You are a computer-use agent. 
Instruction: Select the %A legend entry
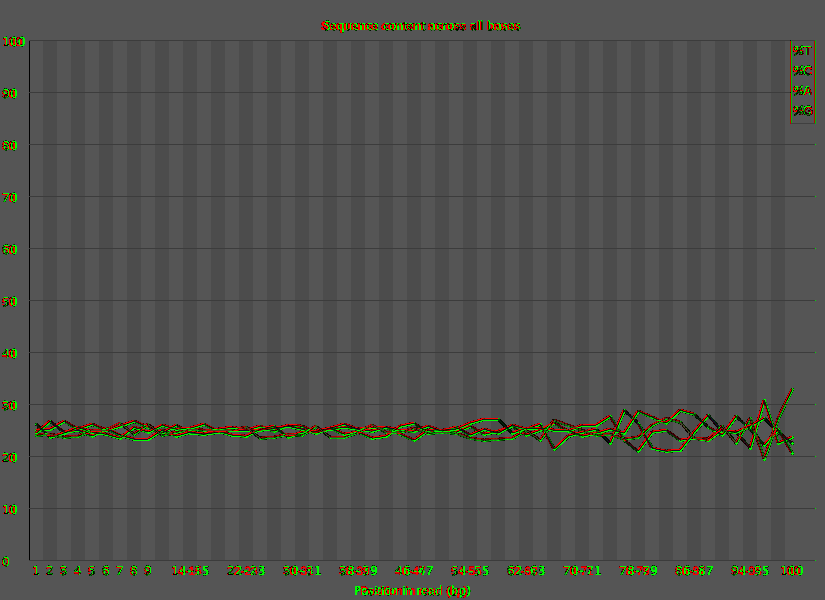(802, 91)
